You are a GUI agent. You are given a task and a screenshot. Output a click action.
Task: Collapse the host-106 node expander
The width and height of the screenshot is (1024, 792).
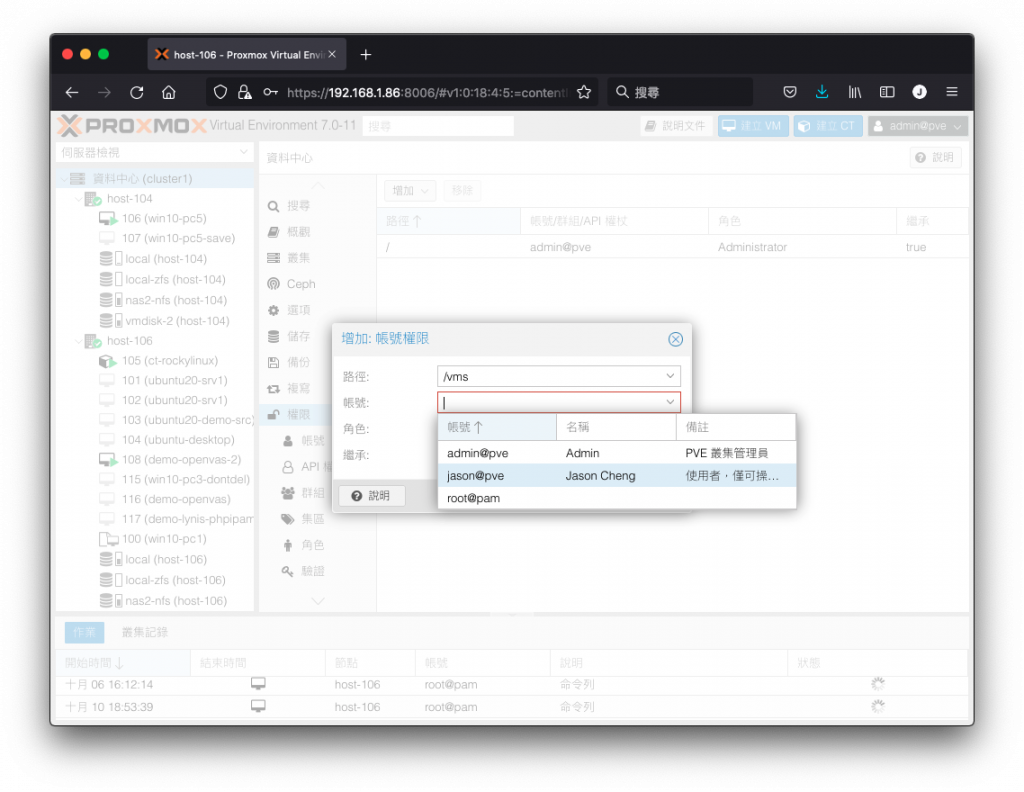[x=78, y=341]
